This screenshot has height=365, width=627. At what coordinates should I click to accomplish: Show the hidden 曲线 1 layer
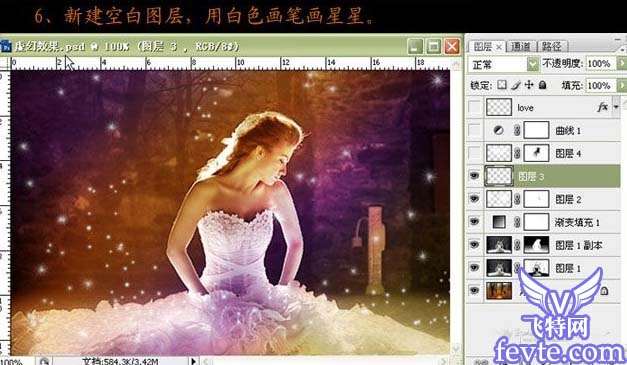pyautogui.click(x=474, y=130)
